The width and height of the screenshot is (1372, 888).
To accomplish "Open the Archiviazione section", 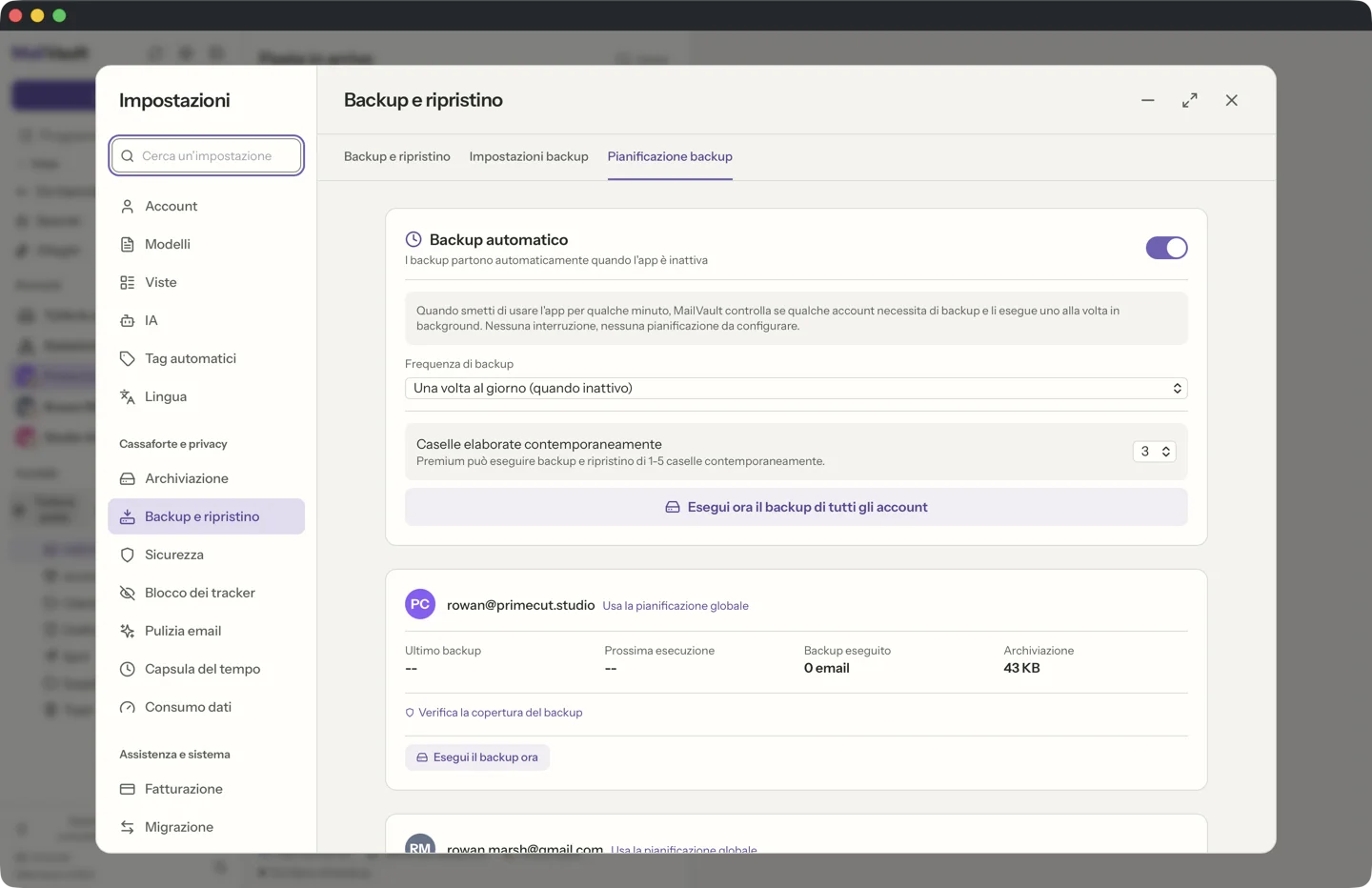I will [x=206, y=478].
